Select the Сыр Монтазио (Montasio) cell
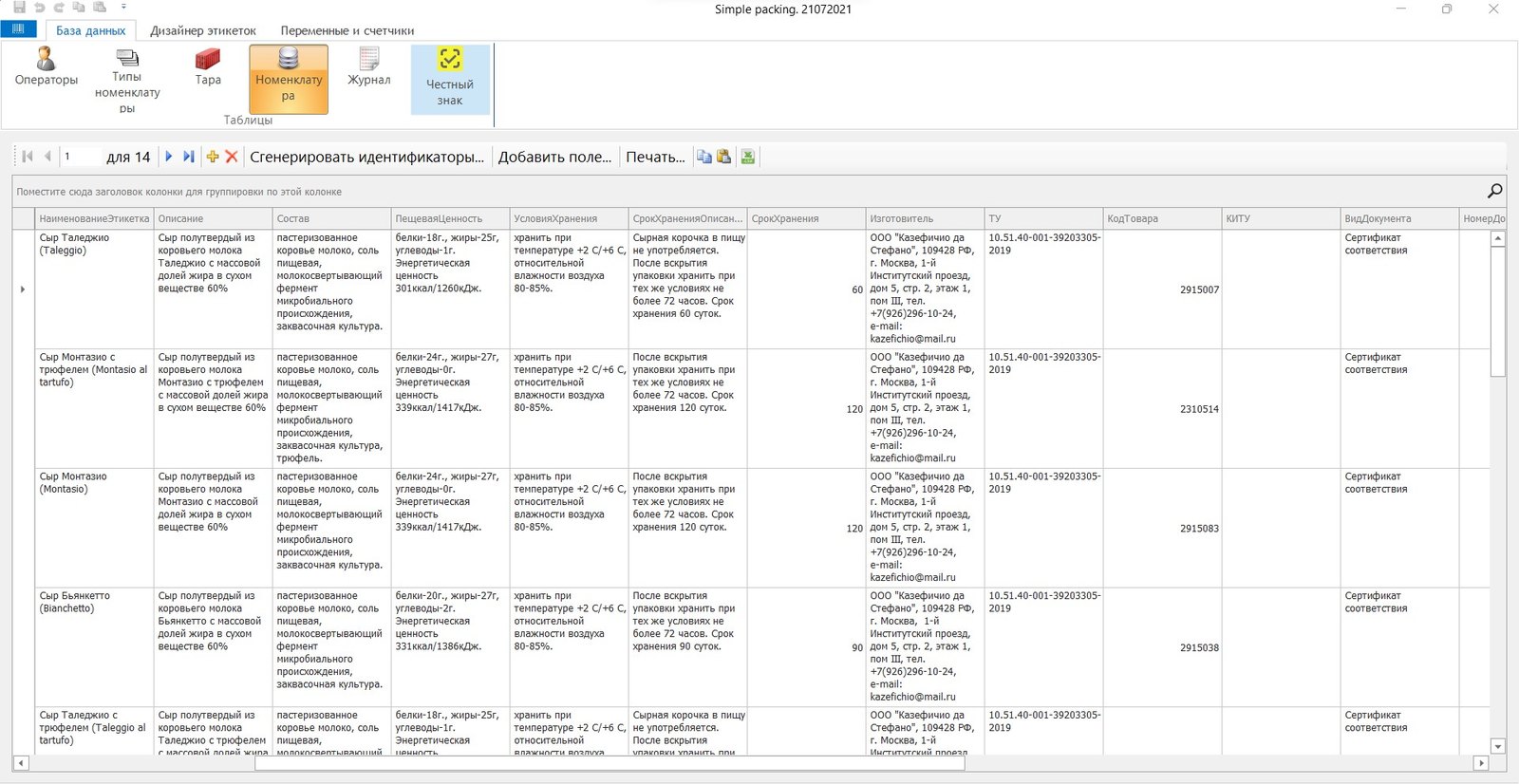Image resolution: width=1519 pixels, height=784 pixels. click(x=94, y=528)
